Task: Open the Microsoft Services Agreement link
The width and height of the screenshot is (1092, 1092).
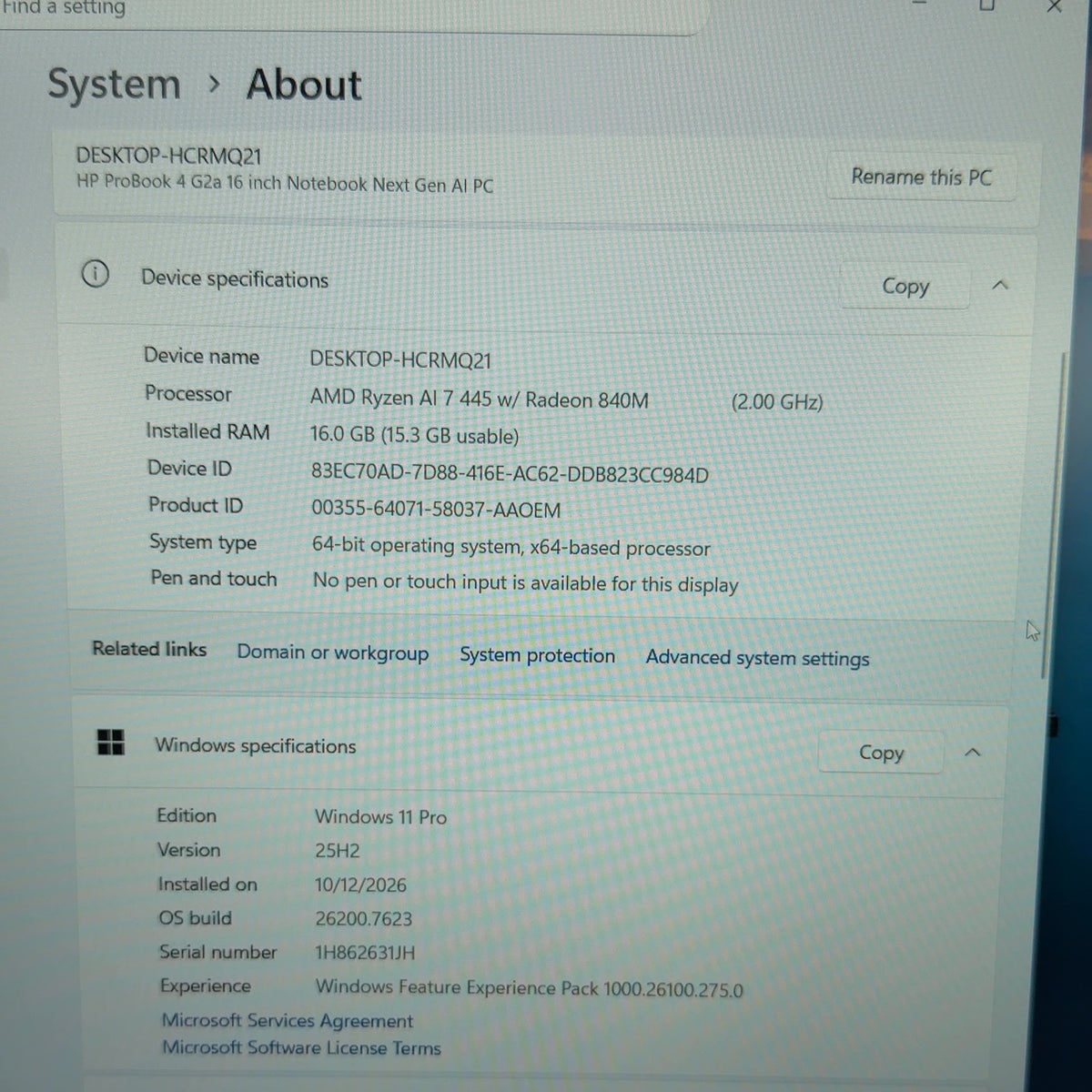Action: (x=288, y=1021)
